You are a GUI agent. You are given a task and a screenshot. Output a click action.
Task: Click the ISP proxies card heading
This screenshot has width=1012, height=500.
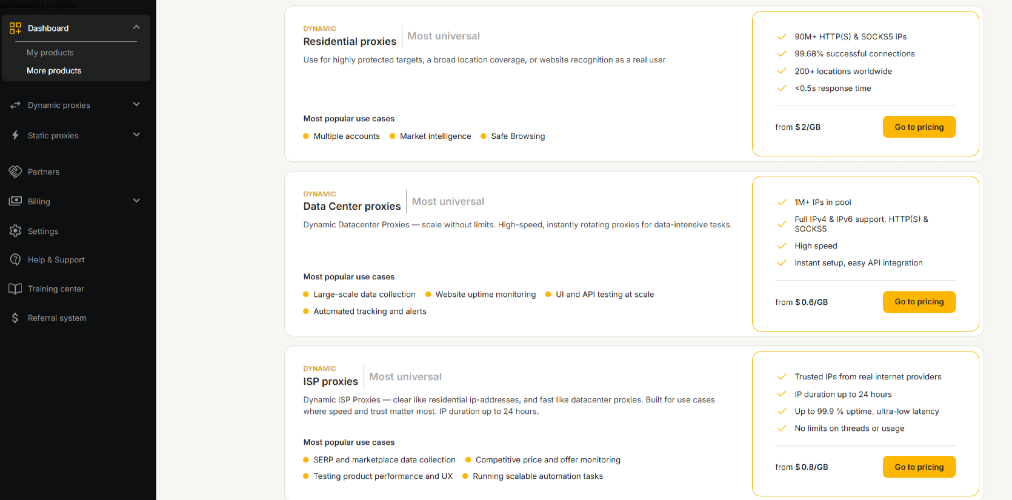point(330,381)
